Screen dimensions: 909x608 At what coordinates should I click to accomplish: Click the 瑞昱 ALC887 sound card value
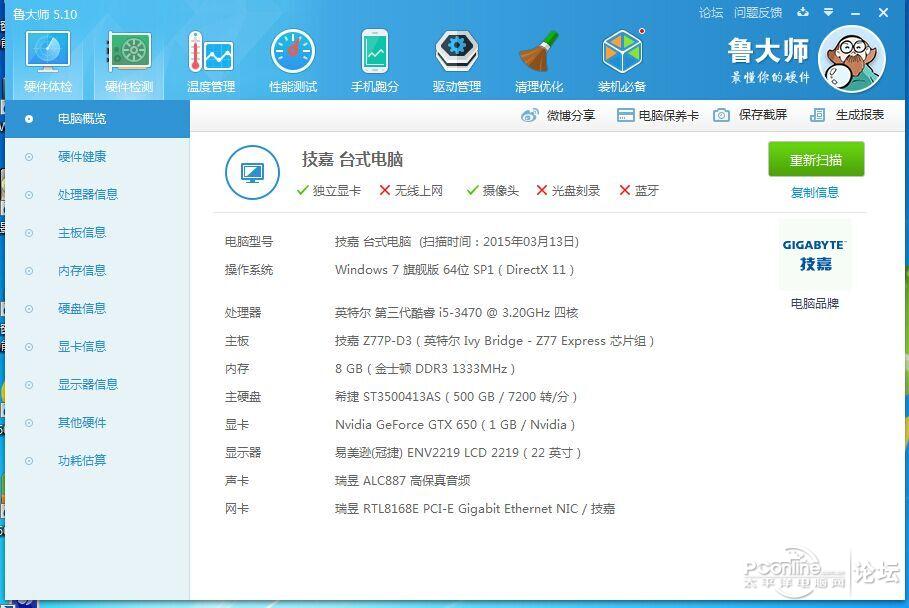coord(402,480)
